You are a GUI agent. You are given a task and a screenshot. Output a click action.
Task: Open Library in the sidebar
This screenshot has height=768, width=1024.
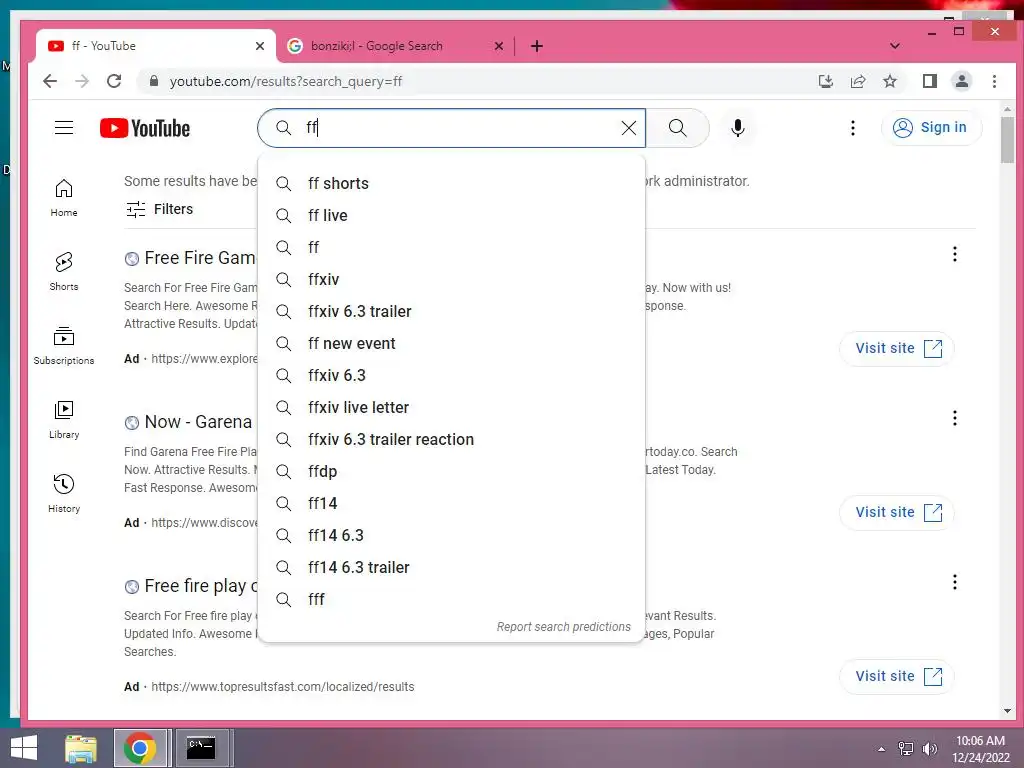click(64, 419)
